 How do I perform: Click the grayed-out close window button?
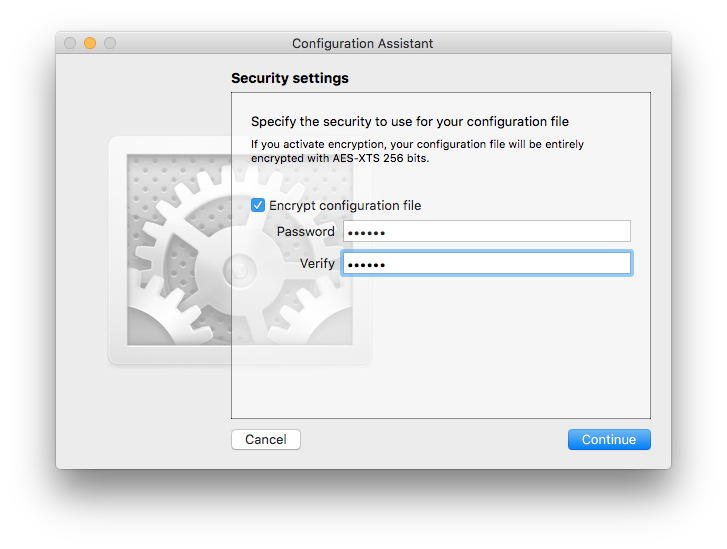pyautogui.click(x=70, y=43)
